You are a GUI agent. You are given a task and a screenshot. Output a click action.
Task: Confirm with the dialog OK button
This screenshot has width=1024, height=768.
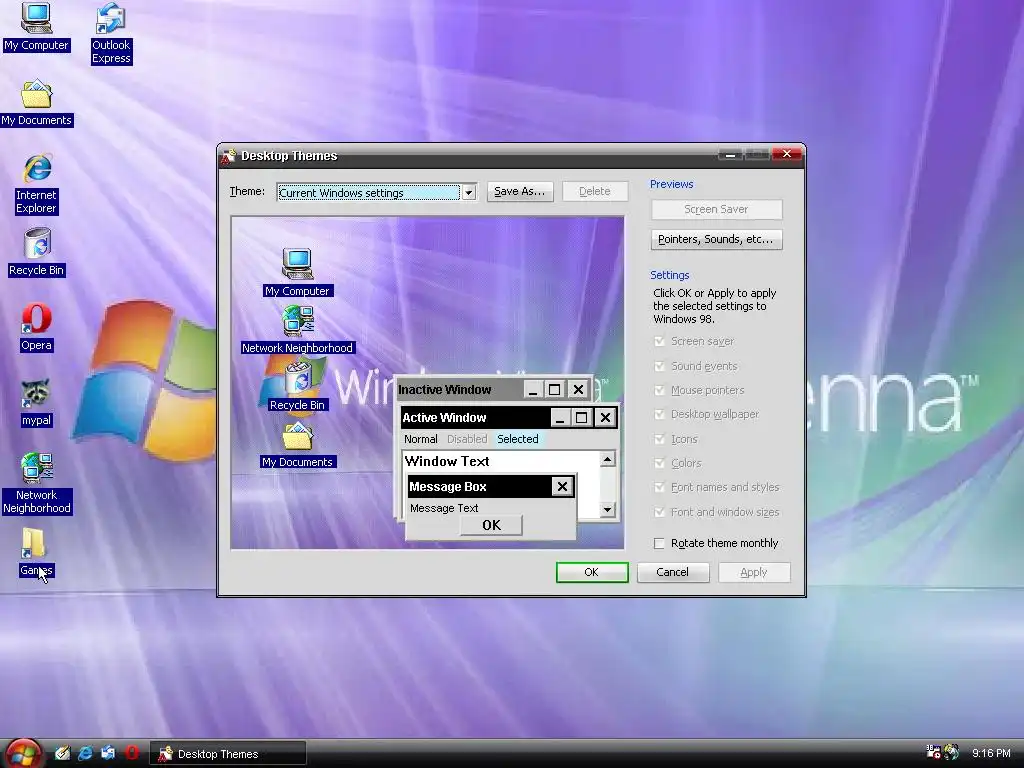(x=592, y=572)
